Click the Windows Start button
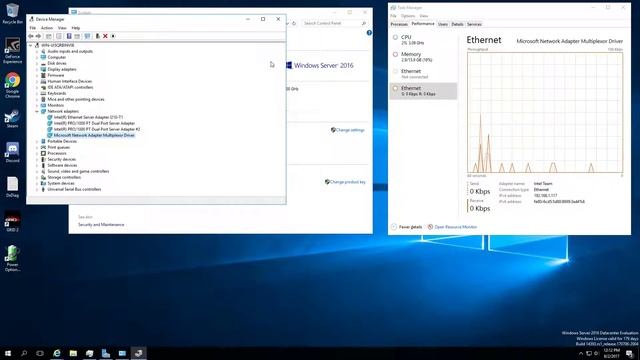The image size is (640, 360). pos(8,353)
